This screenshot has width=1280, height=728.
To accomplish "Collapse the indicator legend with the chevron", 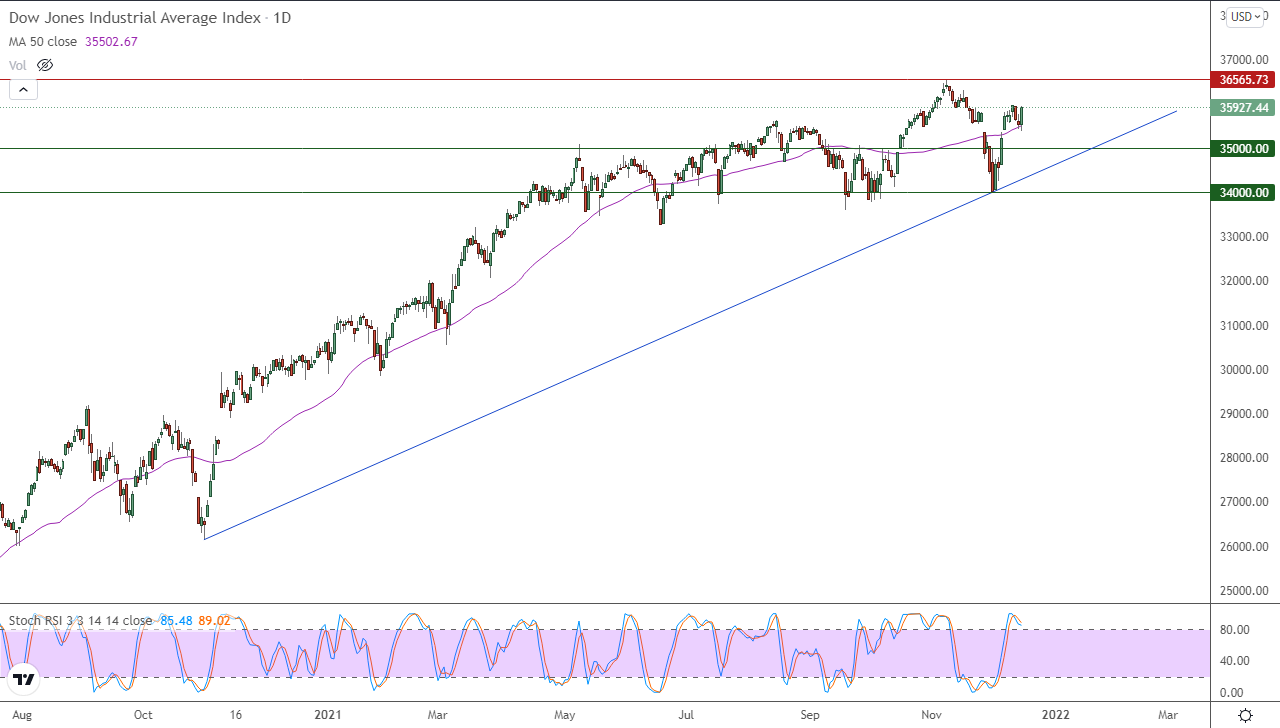I will point(23,89).
